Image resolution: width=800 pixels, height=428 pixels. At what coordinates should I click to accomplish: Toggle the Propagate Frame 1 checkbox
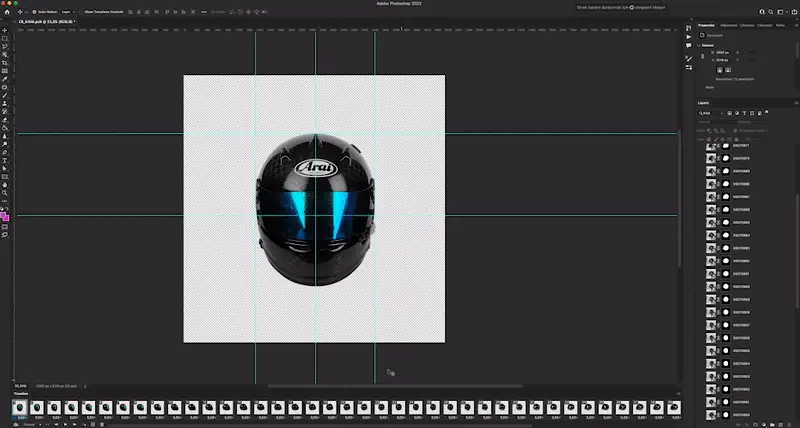735,131
